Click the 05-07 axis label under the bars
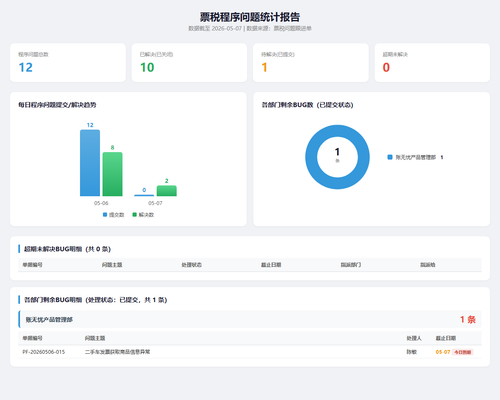 [155, 203]
